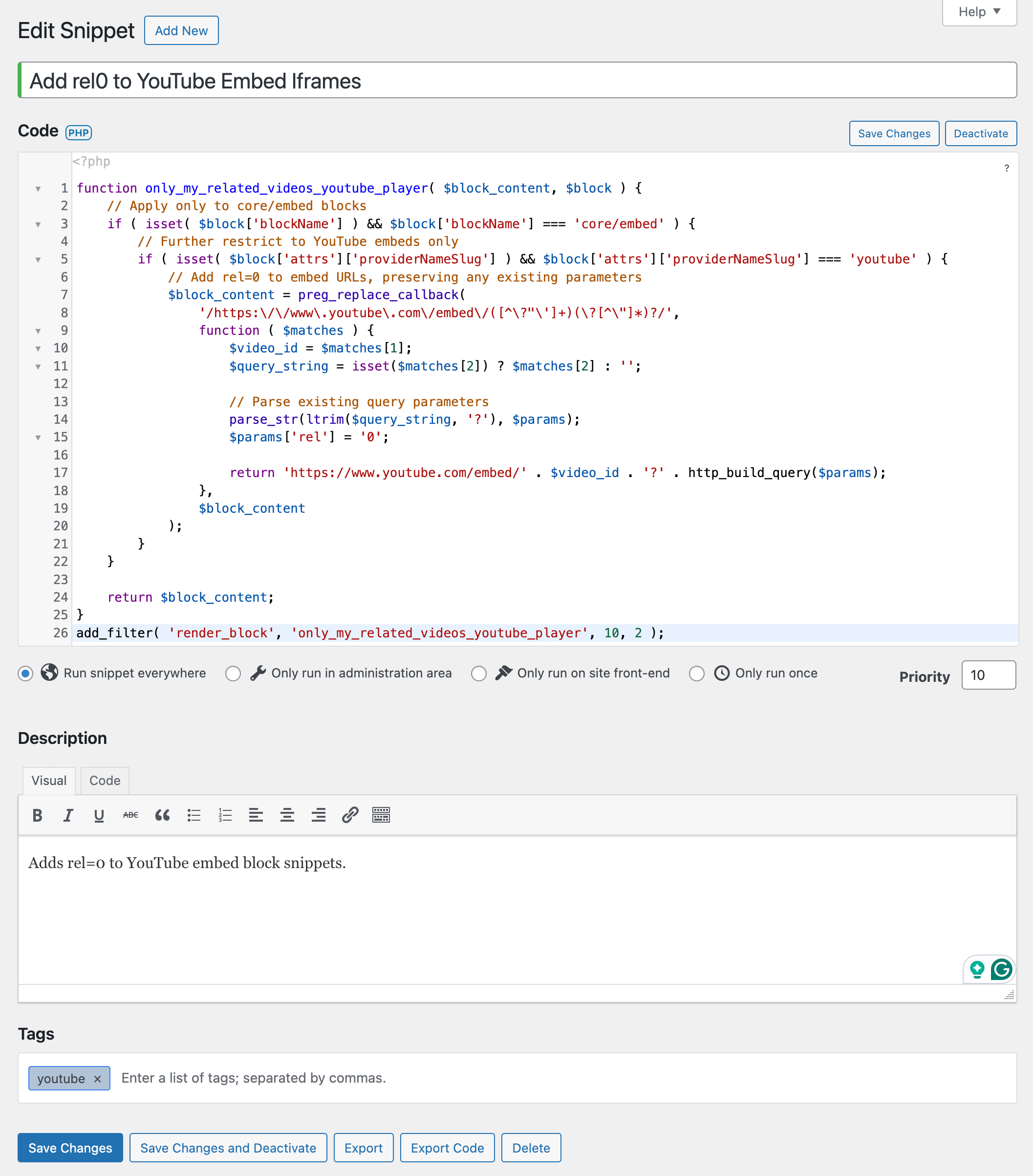Screen dimensions: 1033x1176
Task: Click the Add New button
Action: (181, 30)
